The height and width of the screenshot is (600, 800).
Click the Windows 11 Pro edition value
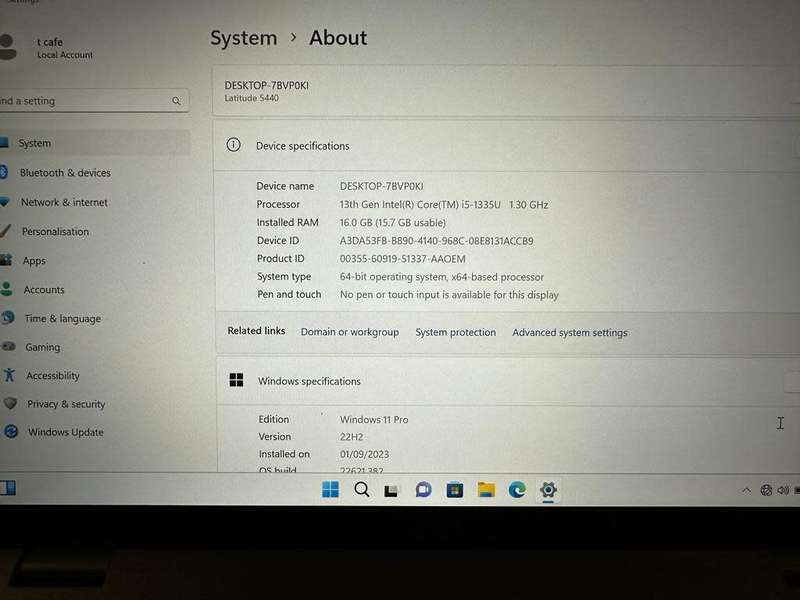click(x=374, y=420)
